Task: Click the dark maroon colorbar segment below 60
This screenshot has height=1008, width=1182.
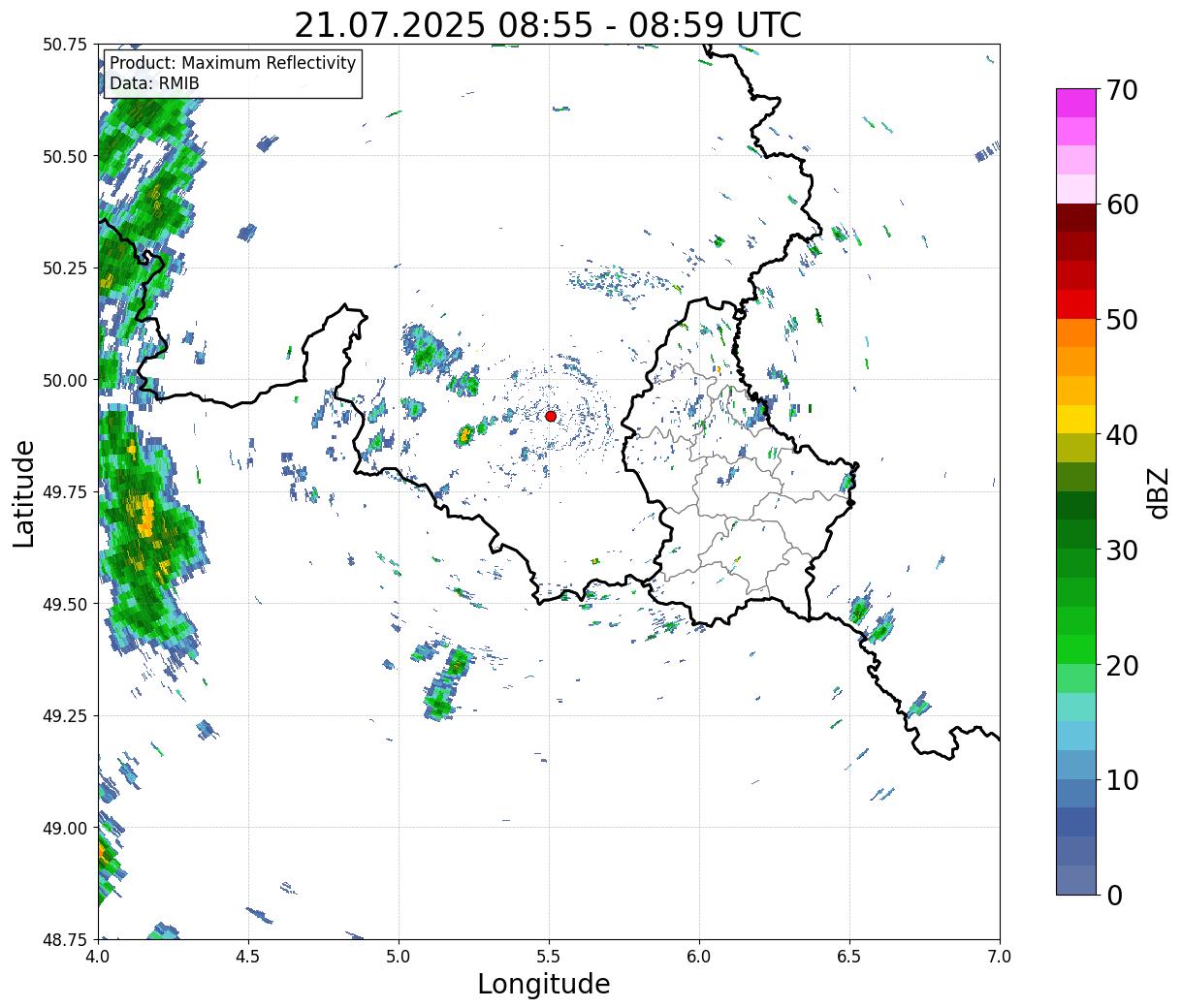Action: [x=1076, y=217]
